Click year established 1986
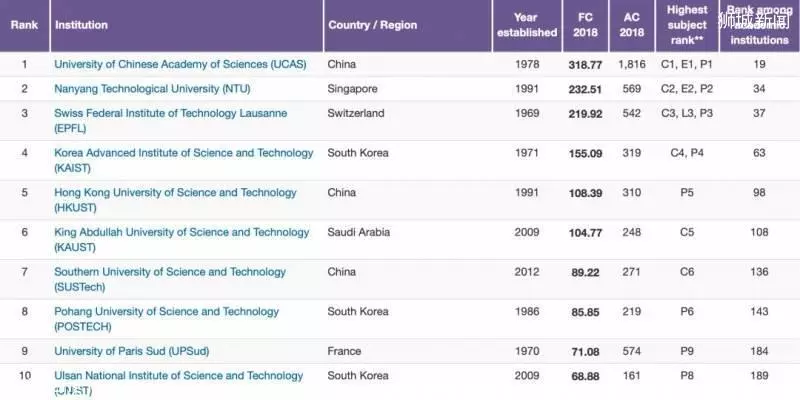Viewport: 800px width, 400px height. [x=527, y=311]
